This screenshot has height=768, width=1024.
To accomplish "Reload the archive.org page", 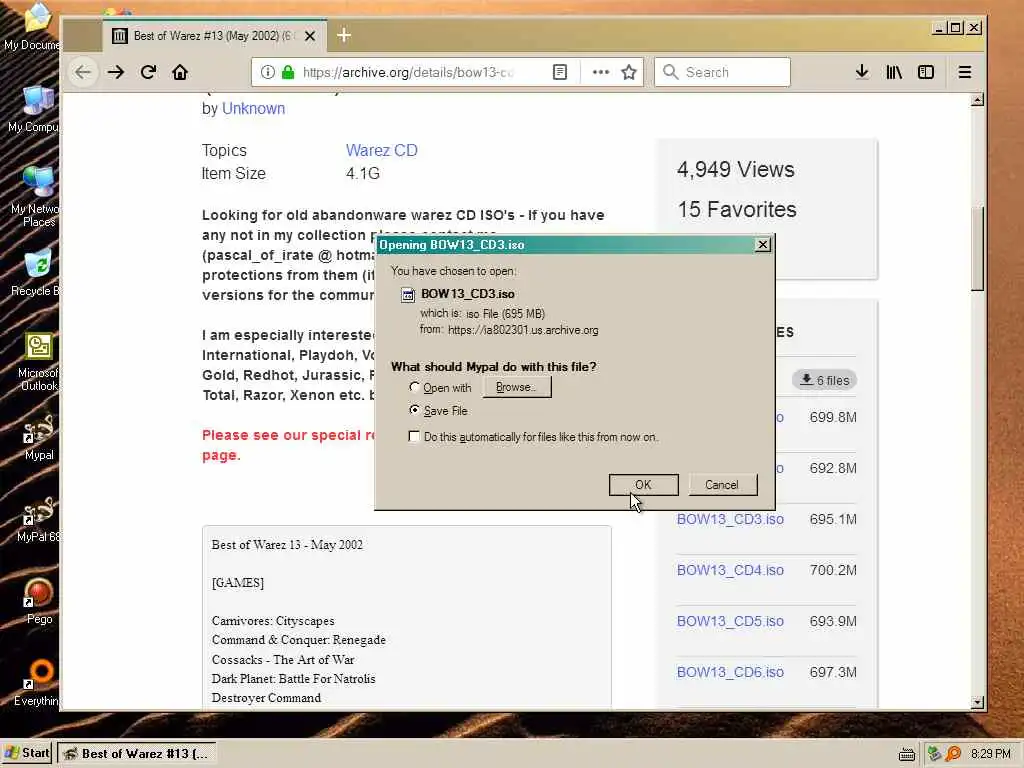I will (x=148, y=72).
